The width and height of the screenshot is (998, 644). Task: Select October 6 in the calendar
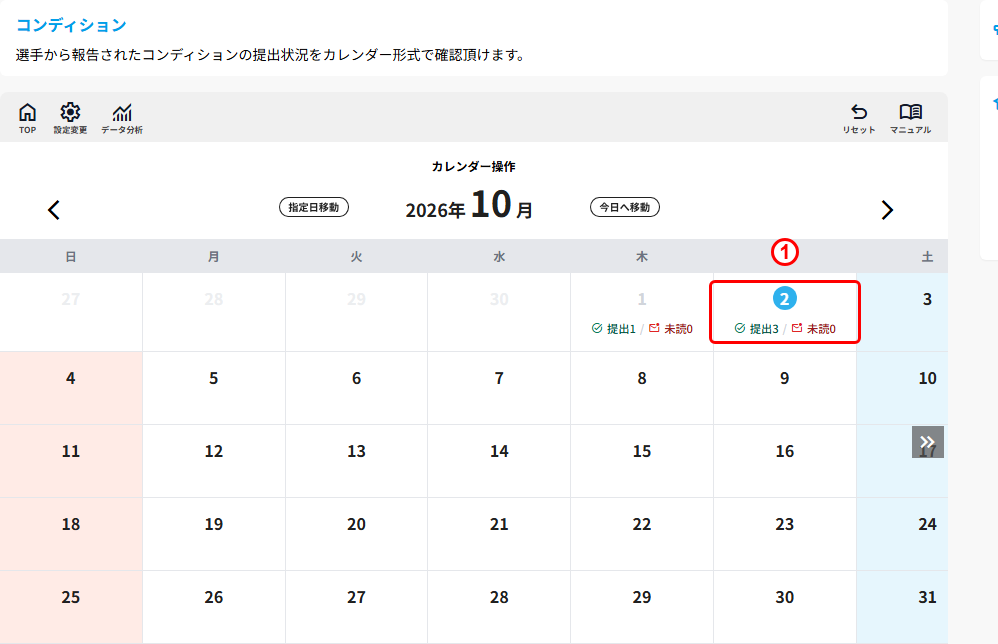[x=356, y=378]
